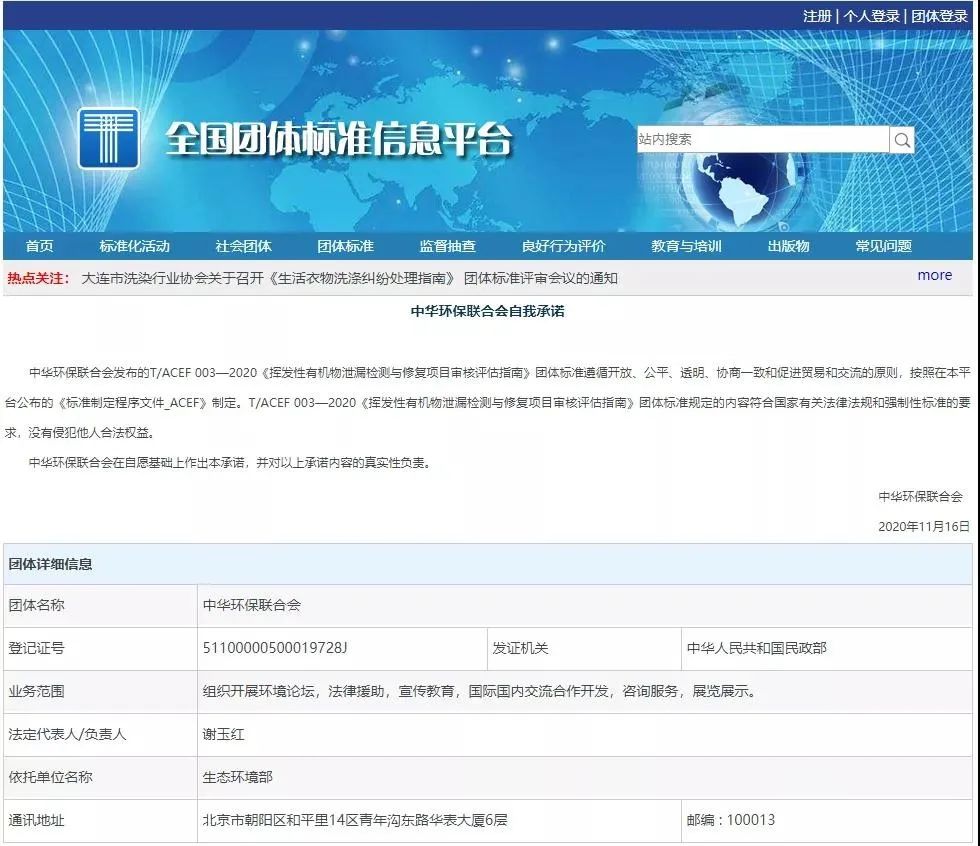Open the 个人登录 link
This screenshot has width=980, height=846.
click(871, 16)
